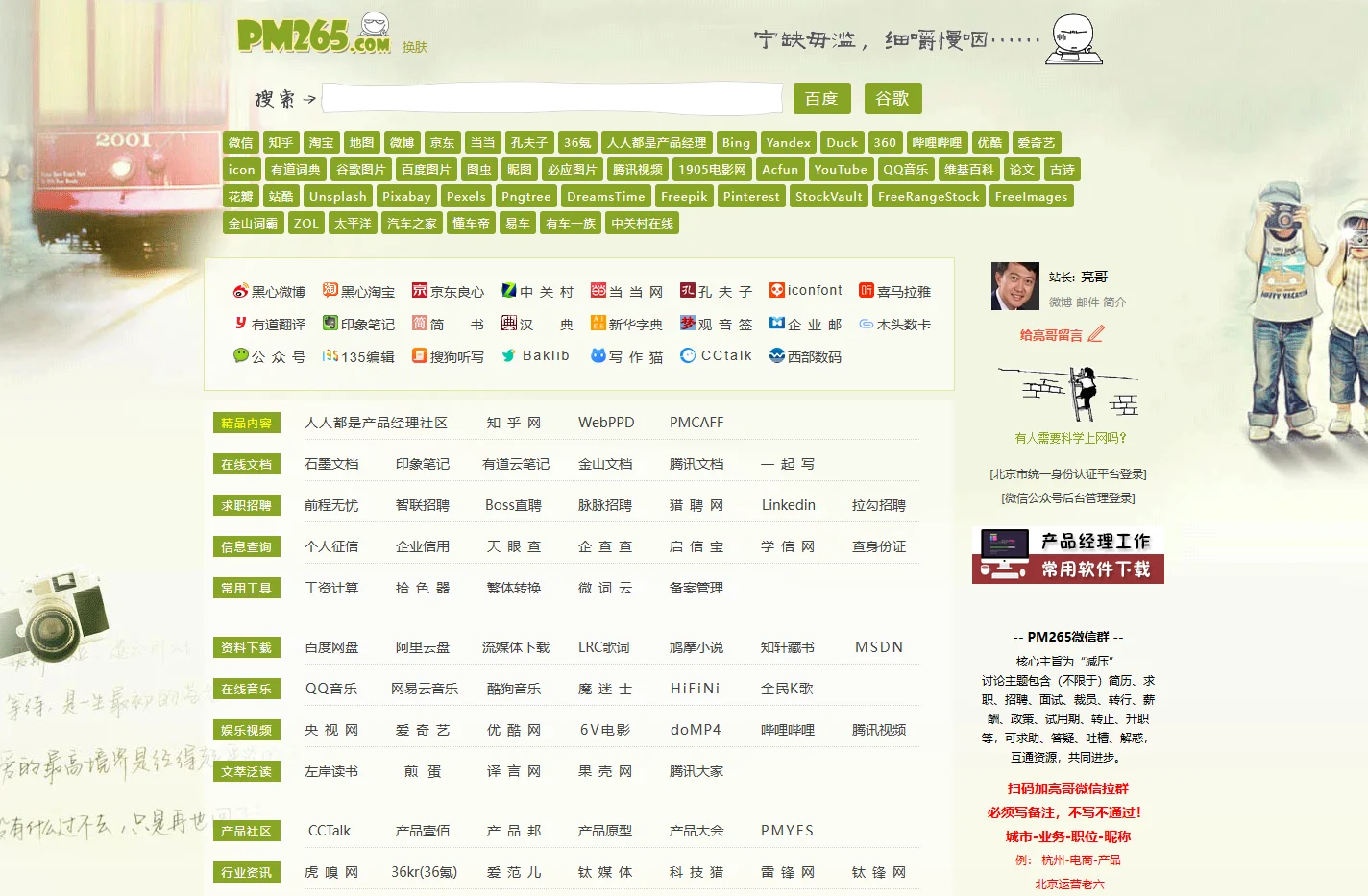Click the 喜马拉雅 audio icon
The height and width of the screenshot is (896, 1368).
(867, 290)
